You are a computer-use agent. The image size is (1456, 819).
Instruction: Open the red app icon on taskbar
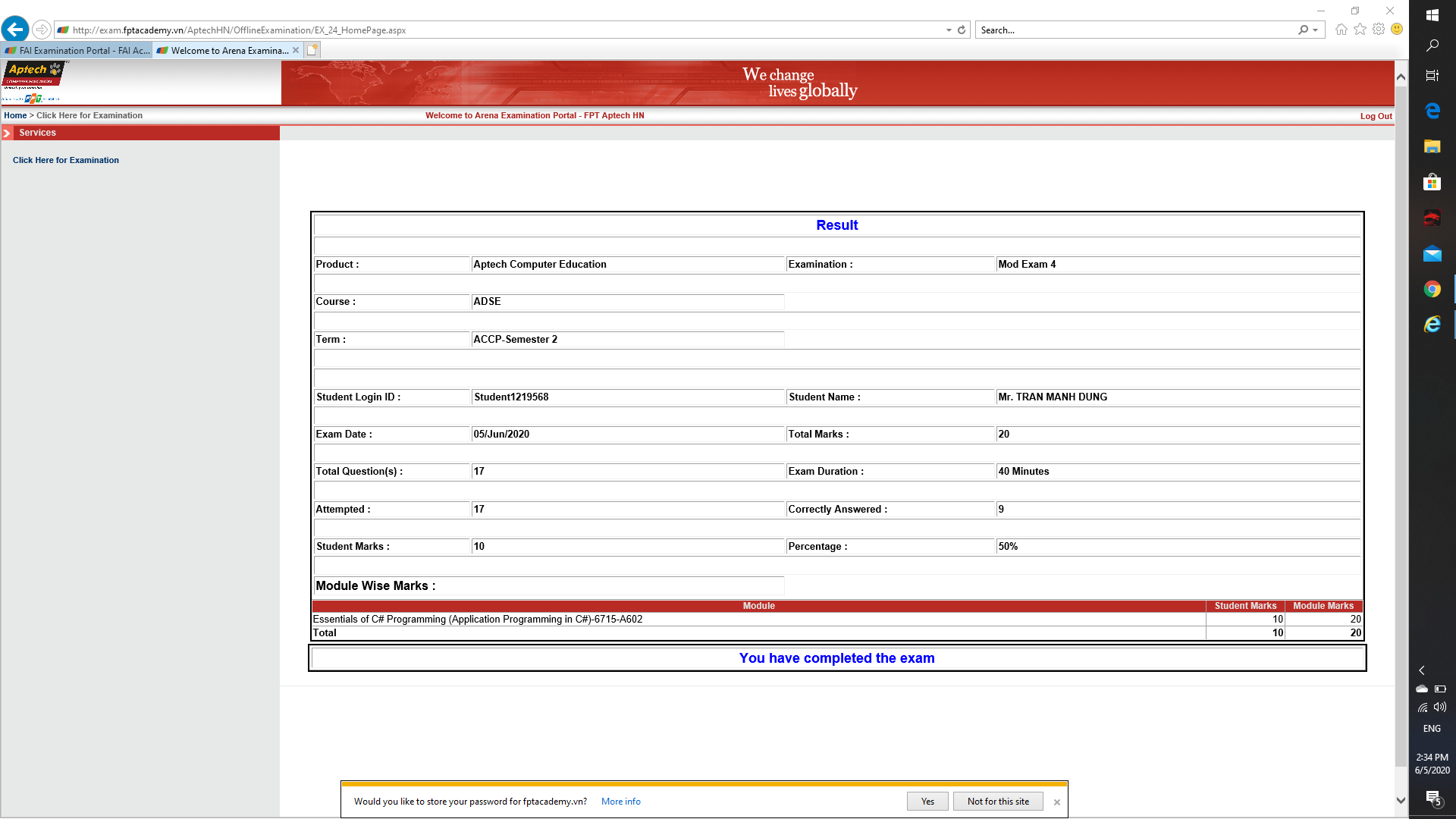1432,218
